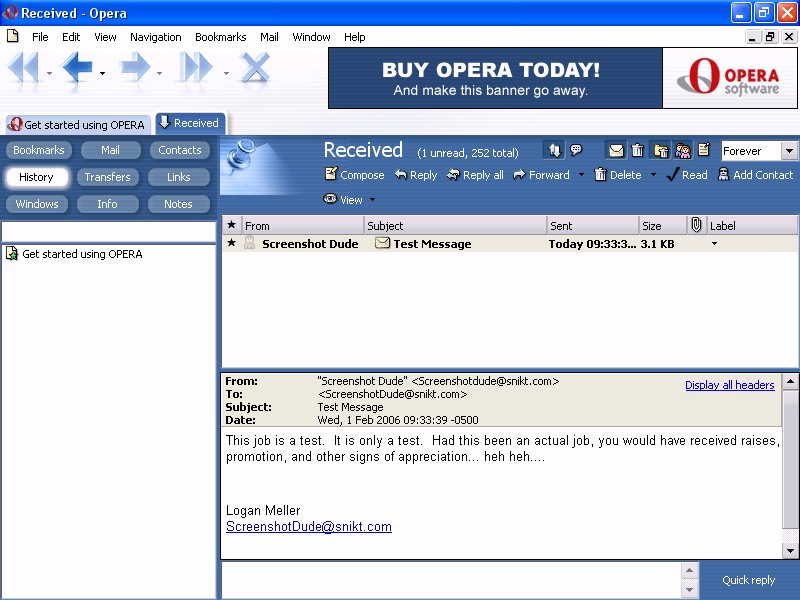Image resolution: width=800 pixels, height=600 pixels.
Task: Open ScreenshotDude@snikt.com email link
Action: pos(309,527)
